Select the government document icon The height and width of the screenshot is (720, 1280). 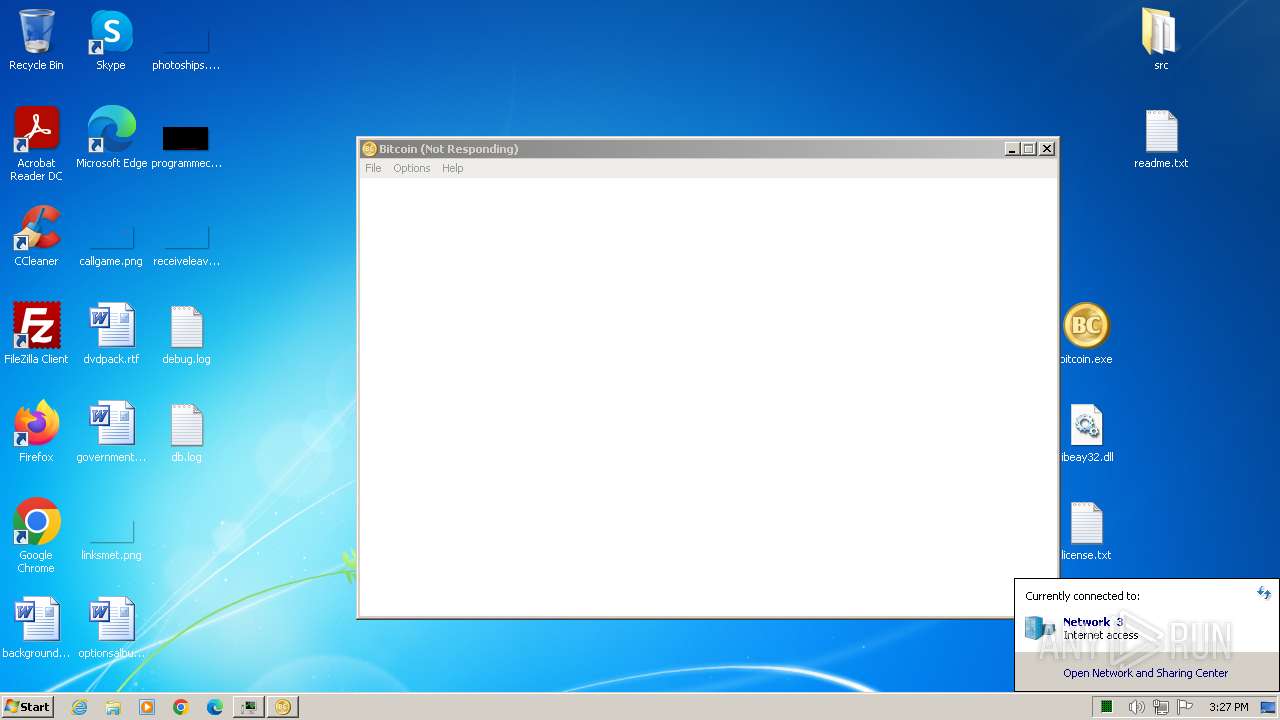point(111,432)
